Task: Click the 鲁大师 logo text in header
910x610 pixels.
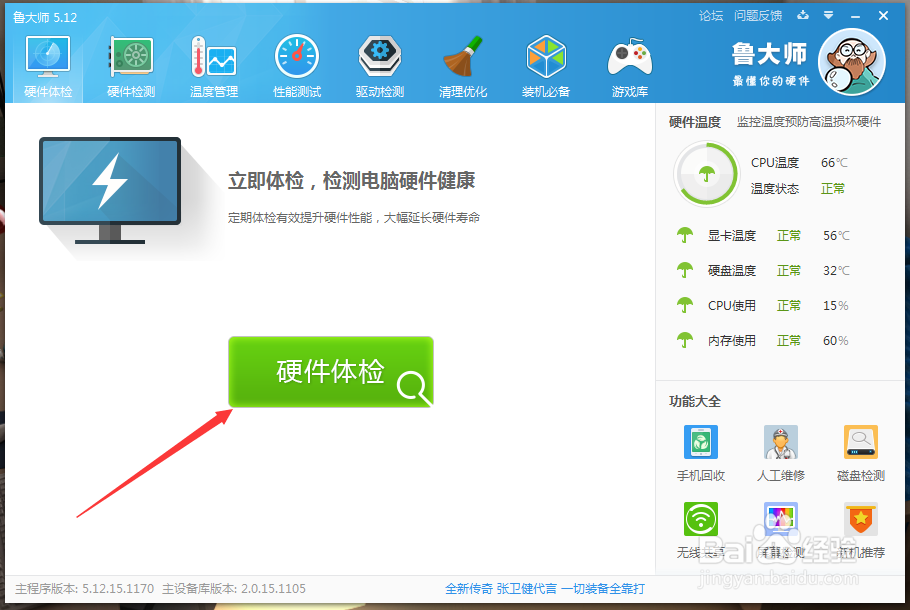Action: pos(770,54)
